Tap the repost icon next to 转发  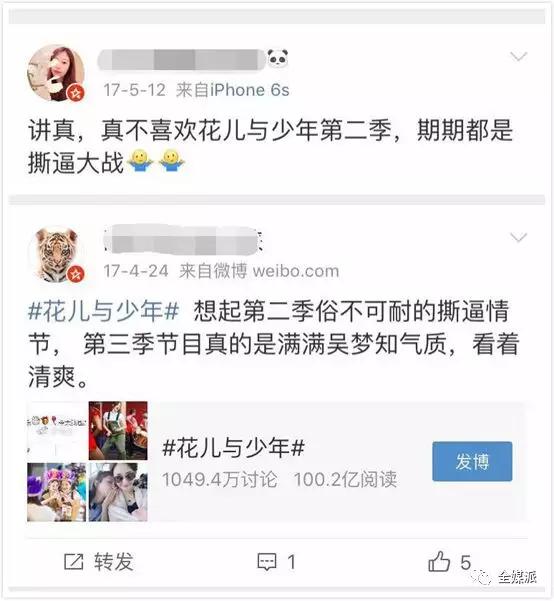click(x=74, y=562)
